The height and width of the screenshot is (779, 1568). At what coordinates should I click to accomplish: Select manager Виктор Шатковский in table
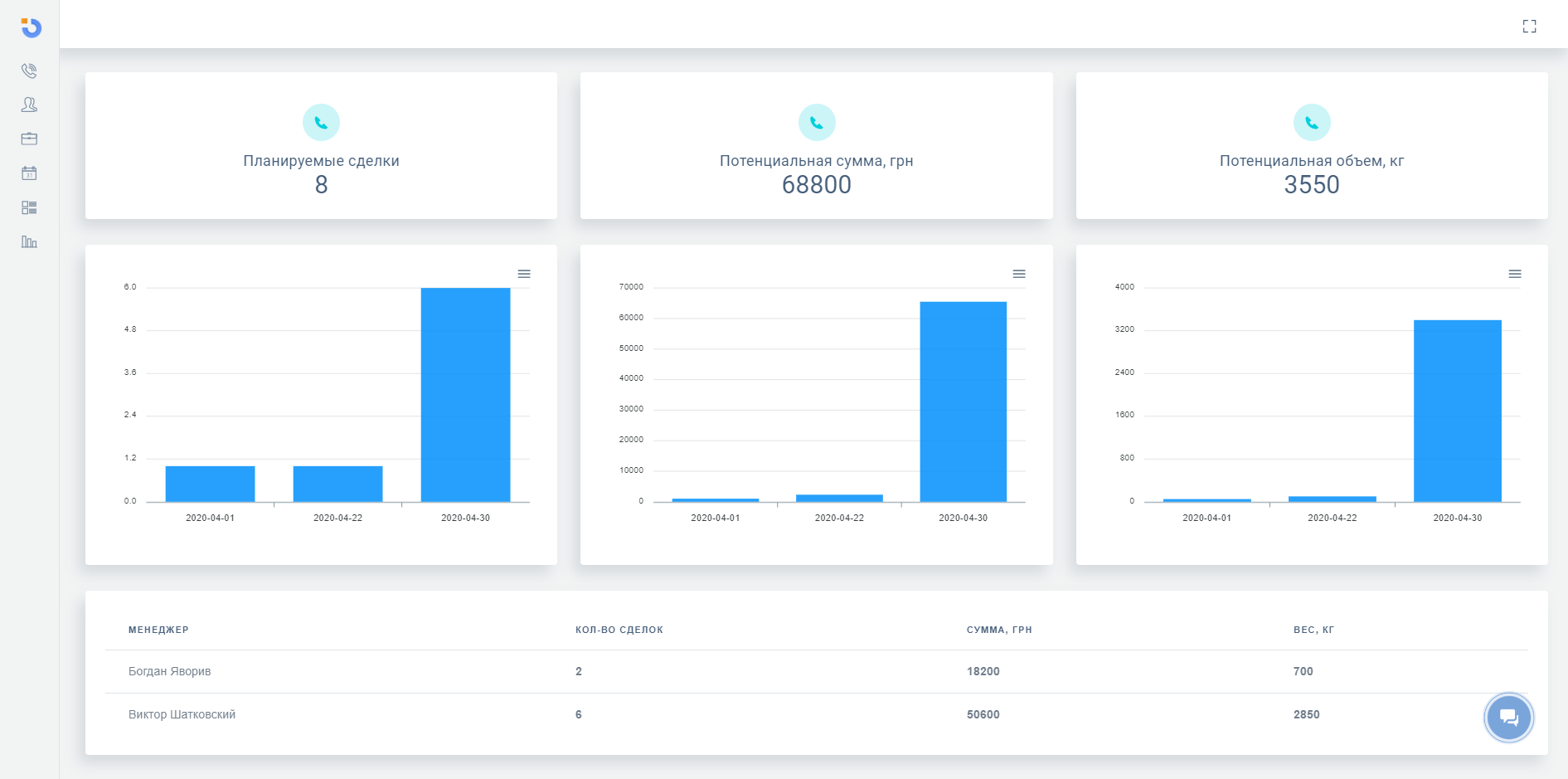tap(182, 714)
